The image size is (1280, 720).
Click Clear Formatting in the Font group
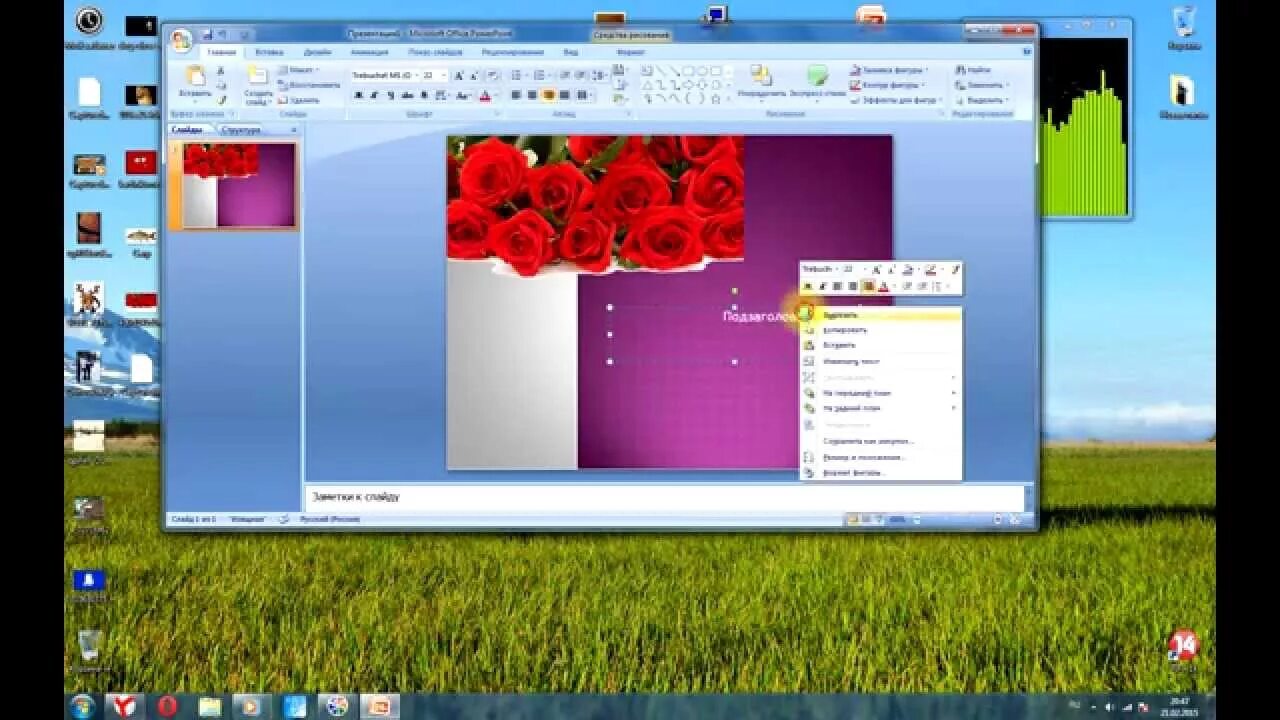[x=492, y=75]
